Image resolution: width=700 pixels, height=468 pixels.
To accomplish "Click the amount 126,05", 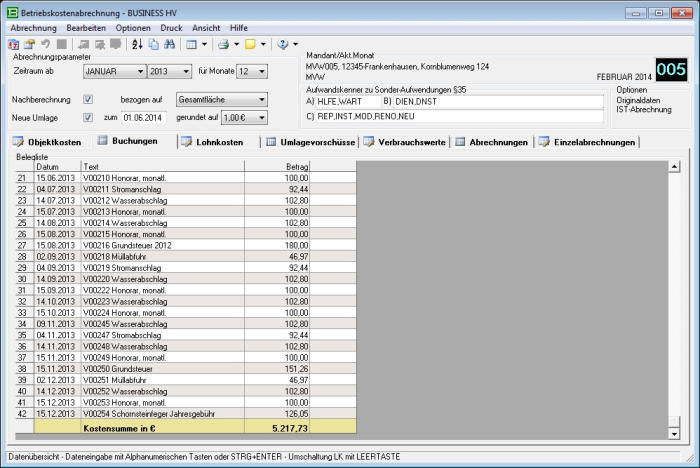I will pyautogui.click(x=296, y=414).
